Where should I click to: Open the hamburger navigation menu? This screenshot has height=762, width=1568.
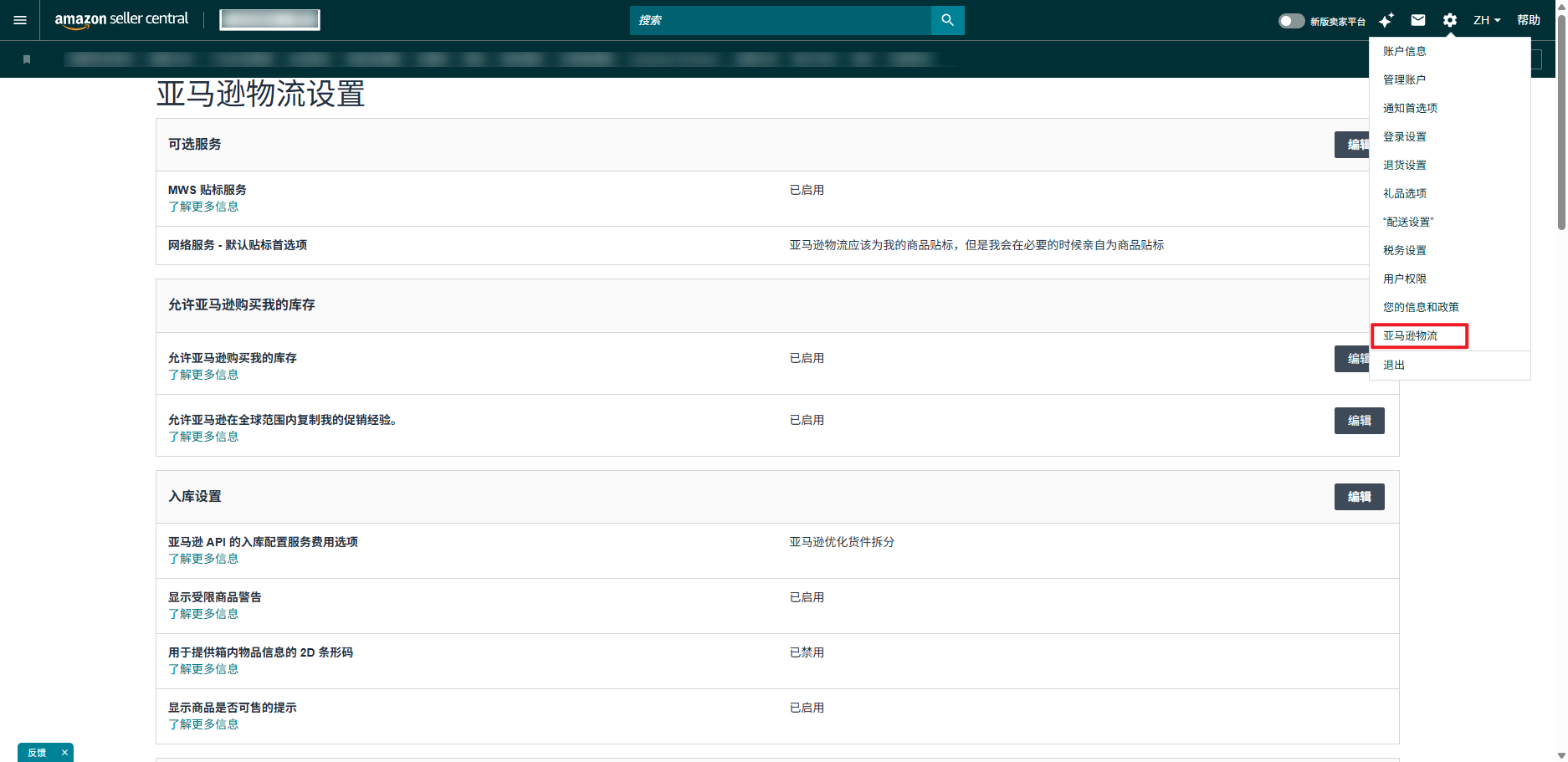pyautogui.click(x=20, y=20)
